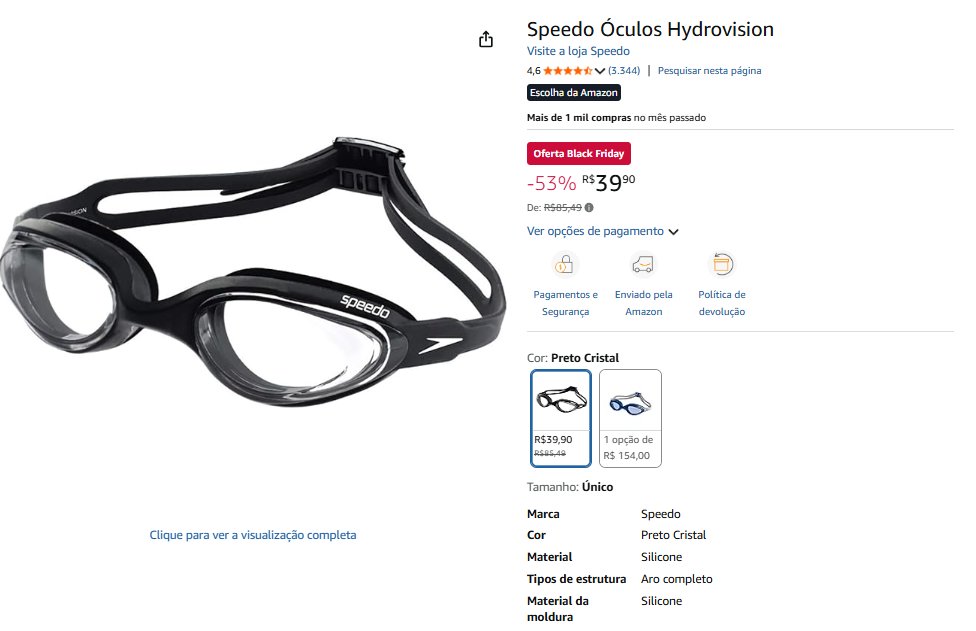Select the Preto Cristal color option

tap(561, 418)
